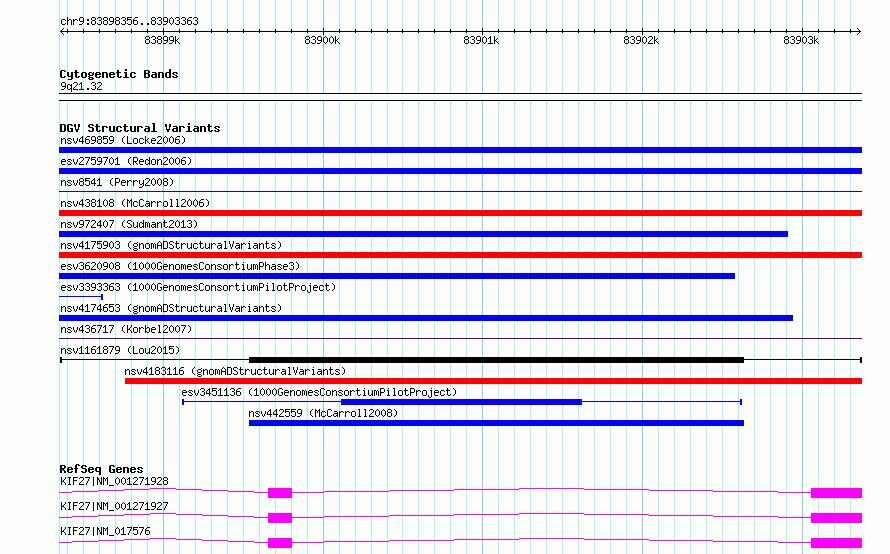
Task: Click the red nsv4183116 gnomAD variant bar
Action: [493, 381]
